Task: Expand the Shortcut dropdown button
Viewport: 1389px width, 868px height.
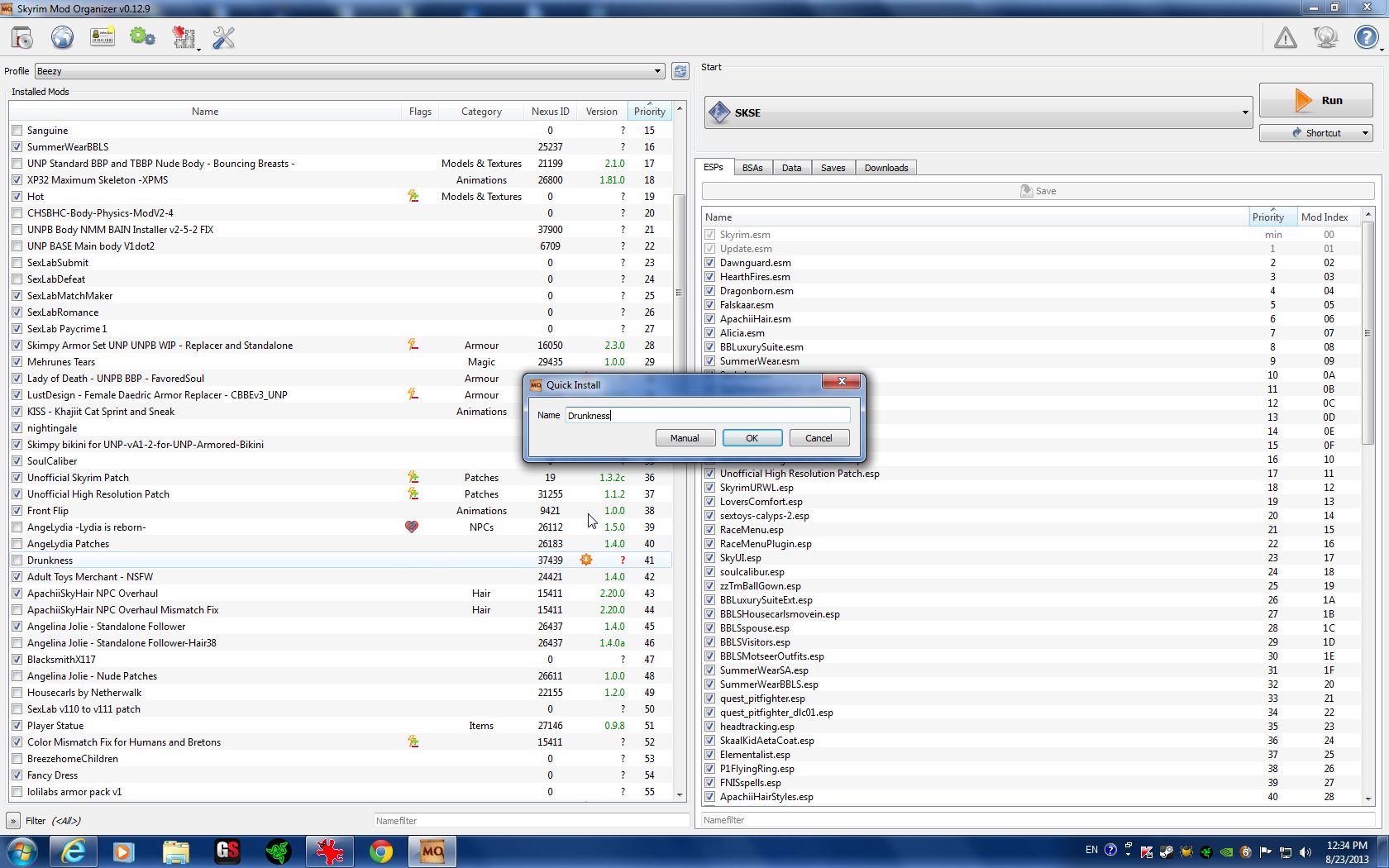Action: click(1364, 133)
